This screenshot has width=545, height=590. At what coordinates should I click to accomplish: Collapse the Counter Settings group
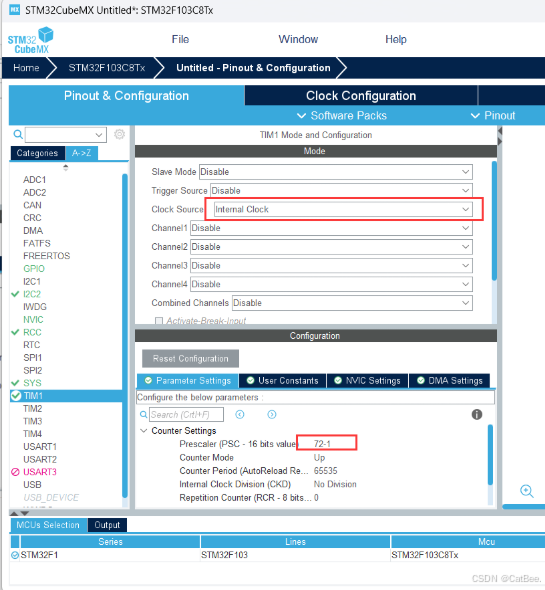click(x=143, y=430)
